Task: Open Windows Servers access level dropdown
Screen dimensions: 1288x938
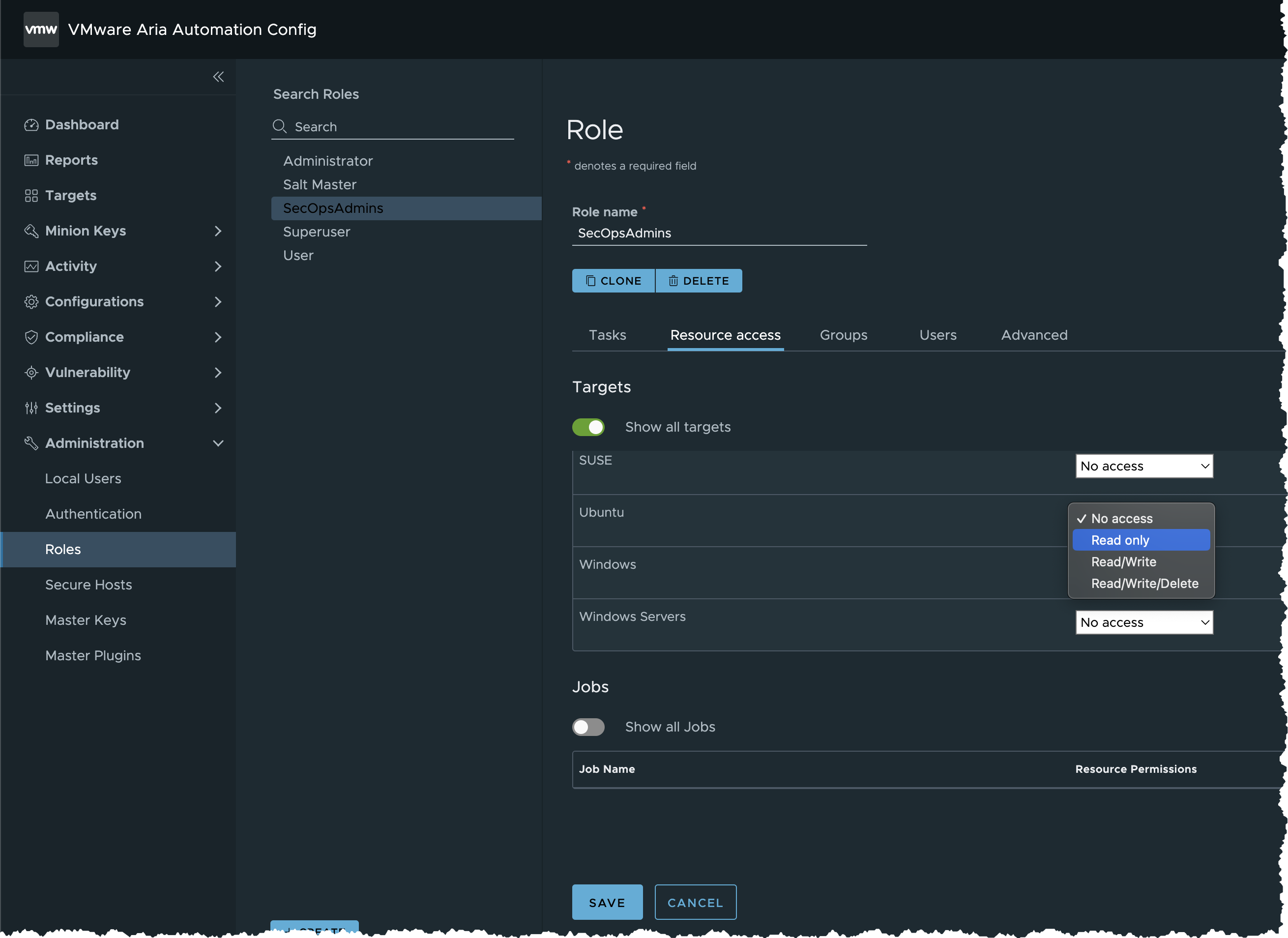Action: [1144, 622]
